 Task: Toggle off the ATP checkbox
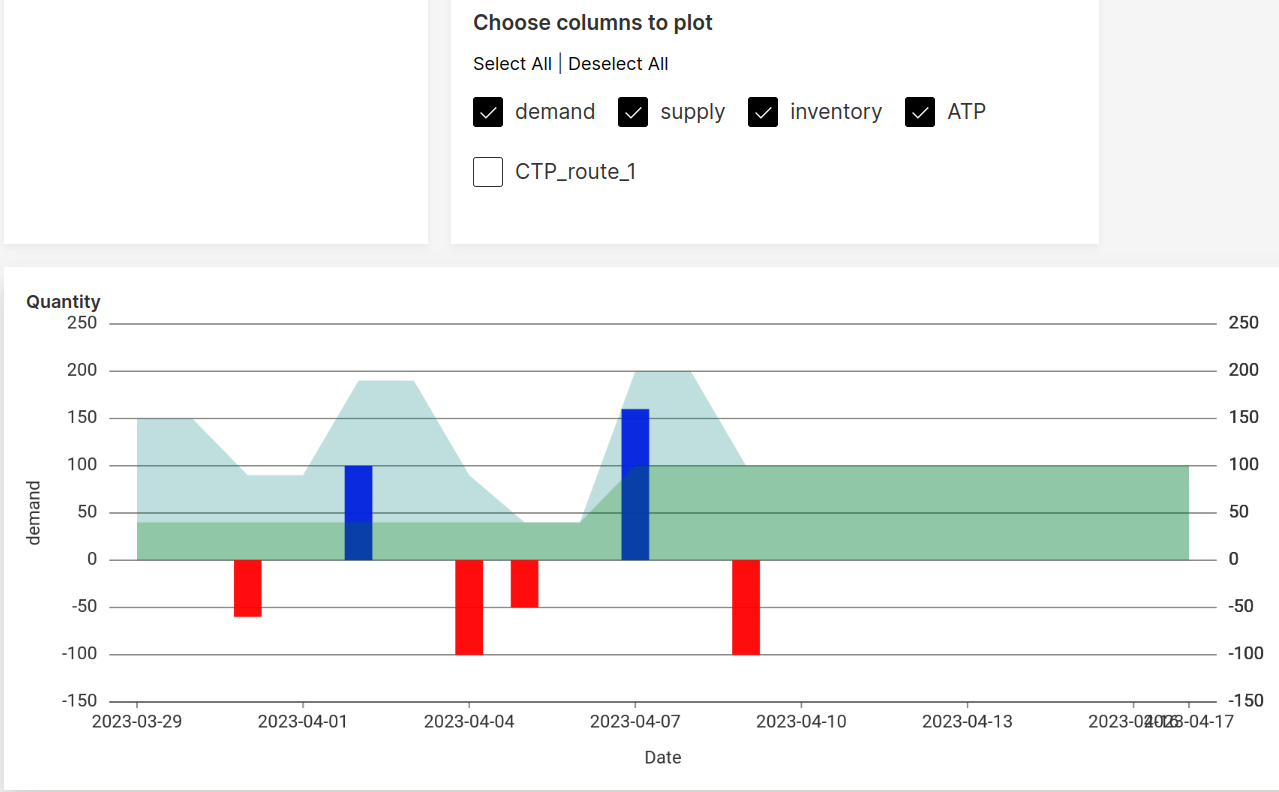pos(919,112)
